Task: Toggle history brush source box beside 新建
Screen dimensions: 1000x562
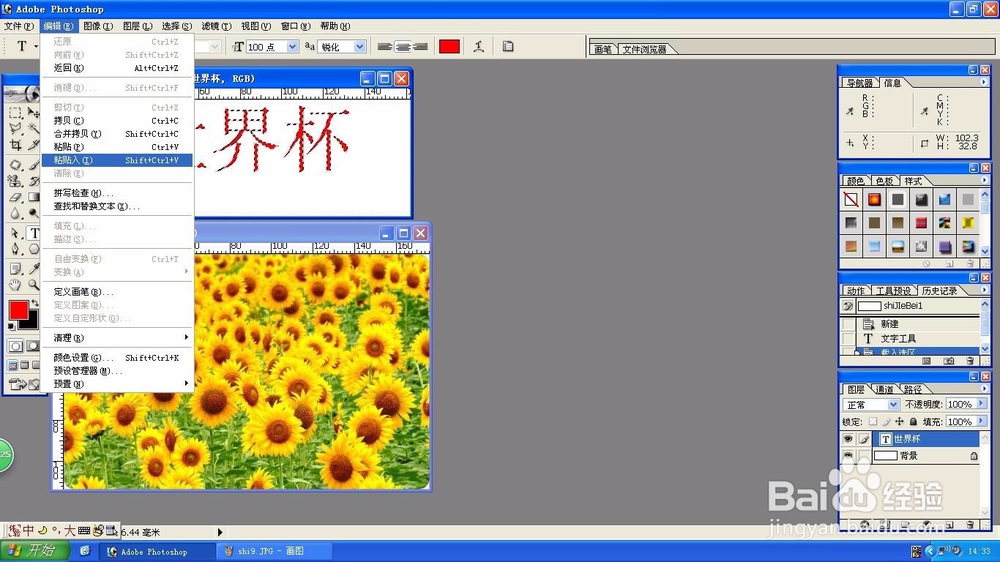Action: (x=848, y=324)
